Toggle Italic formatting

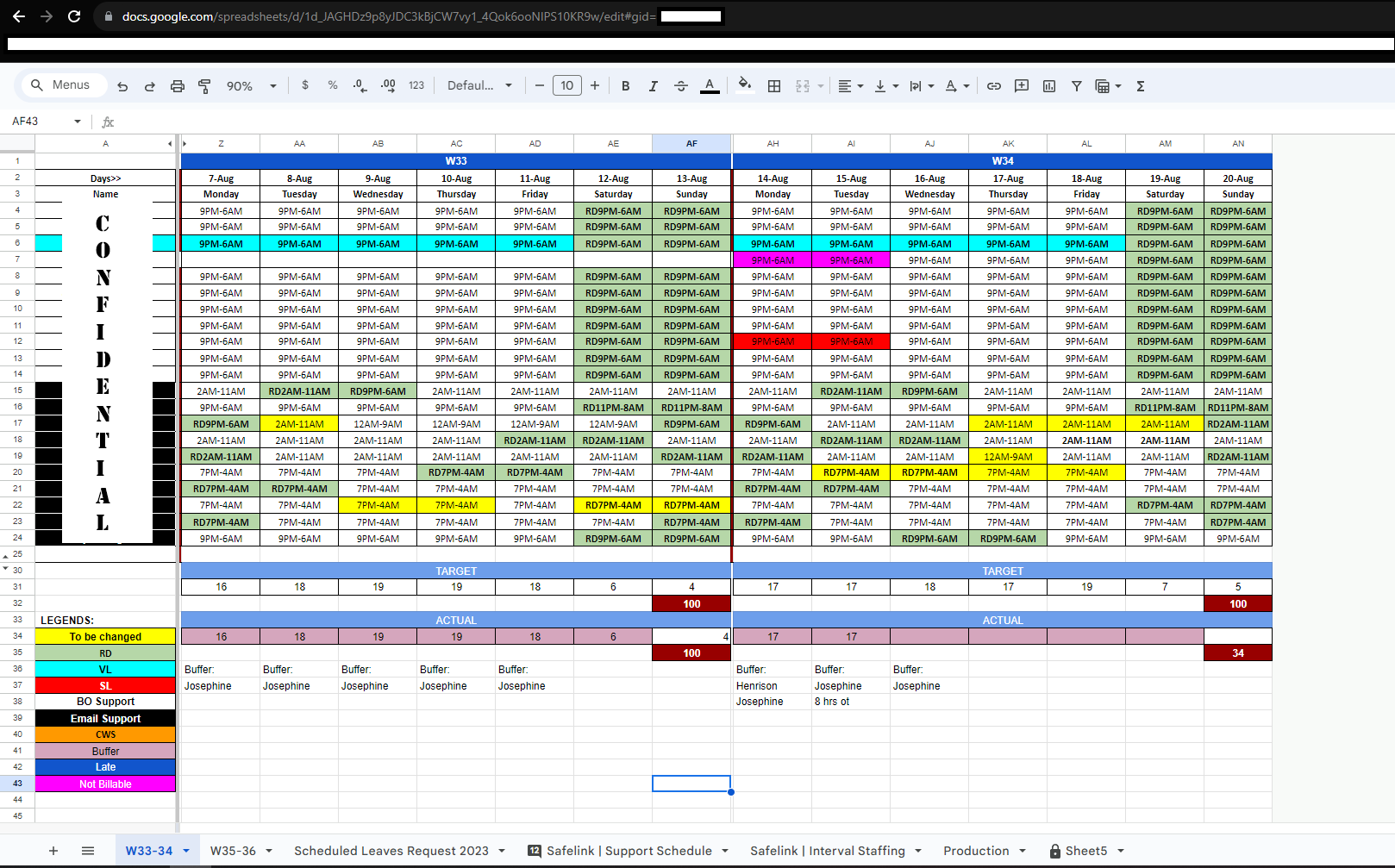coord(654,86)
